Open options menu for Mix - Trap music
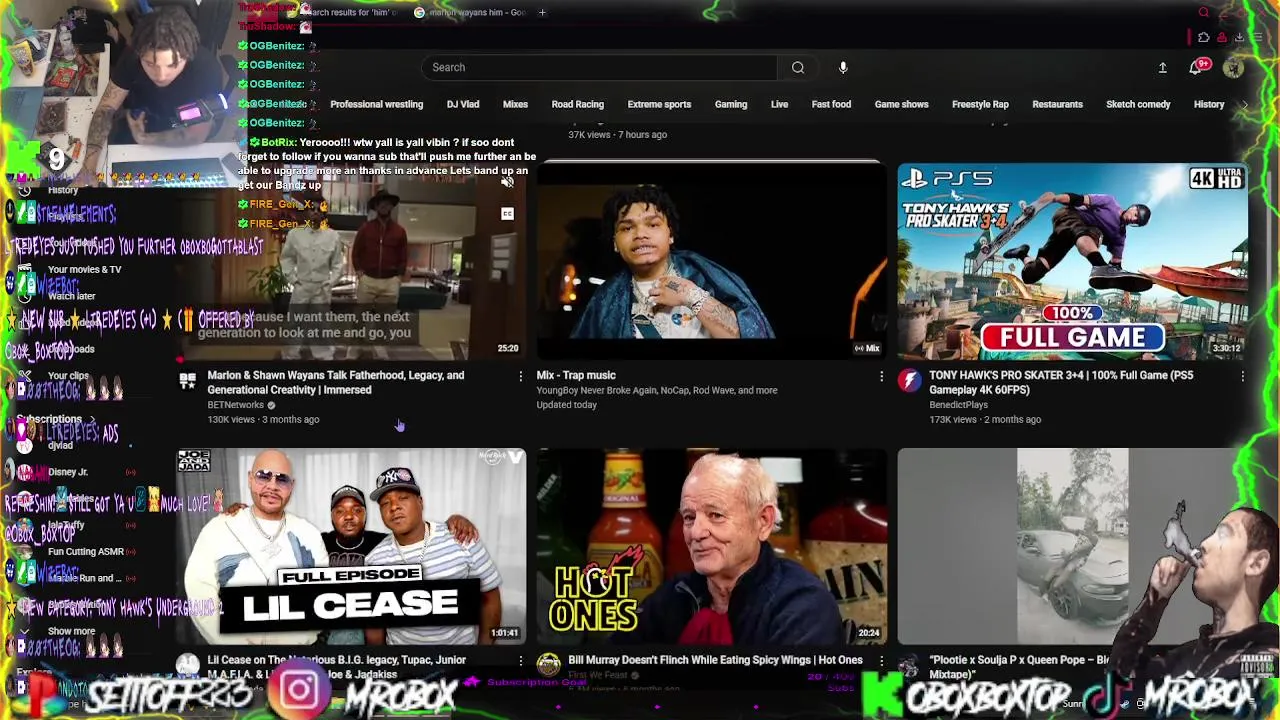The image size is (1280, 720). pos(881,376)
